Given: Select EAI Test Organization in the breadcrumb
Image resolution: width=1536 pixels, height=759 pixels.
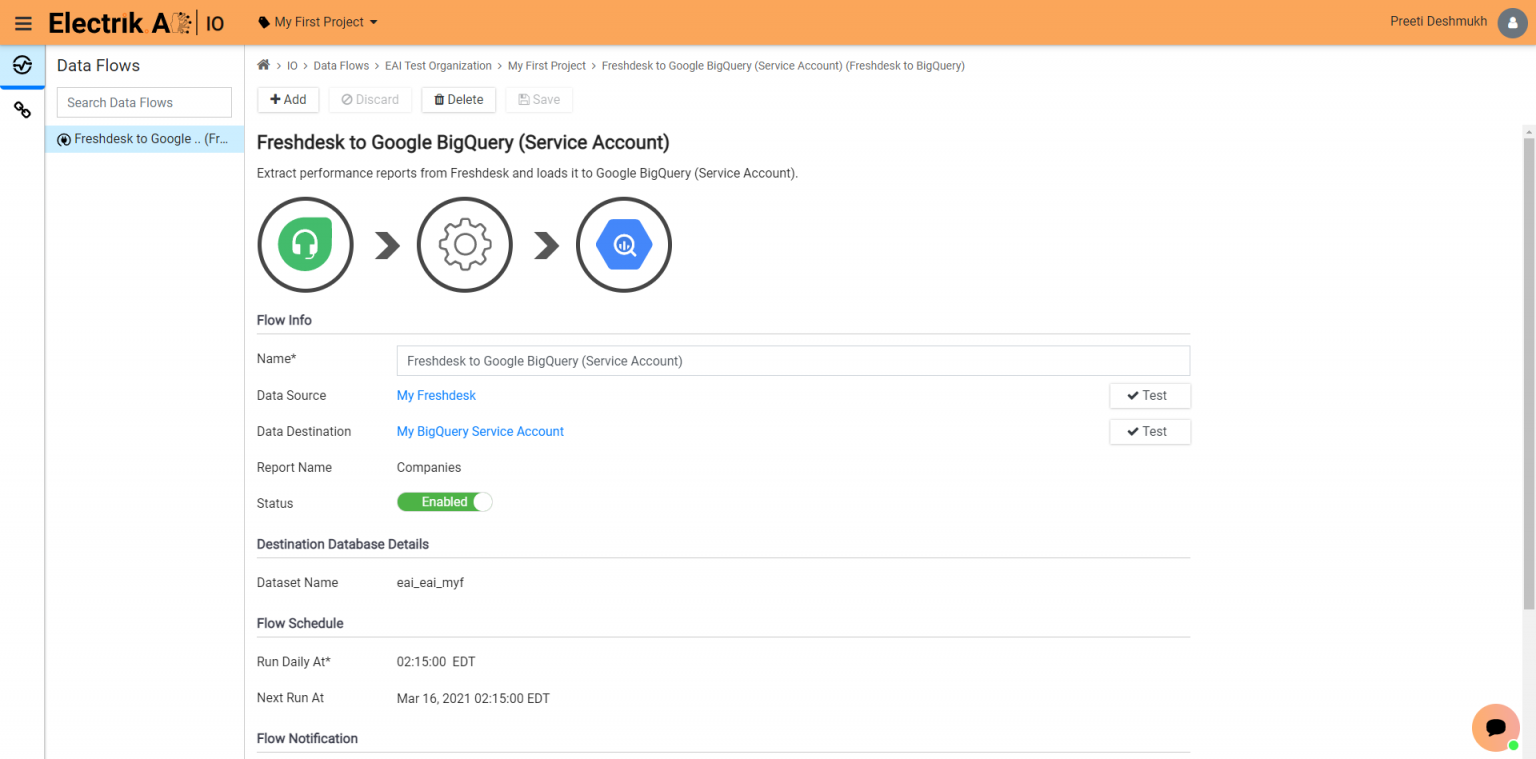Looking at the screenshot, I should (438, 65).
